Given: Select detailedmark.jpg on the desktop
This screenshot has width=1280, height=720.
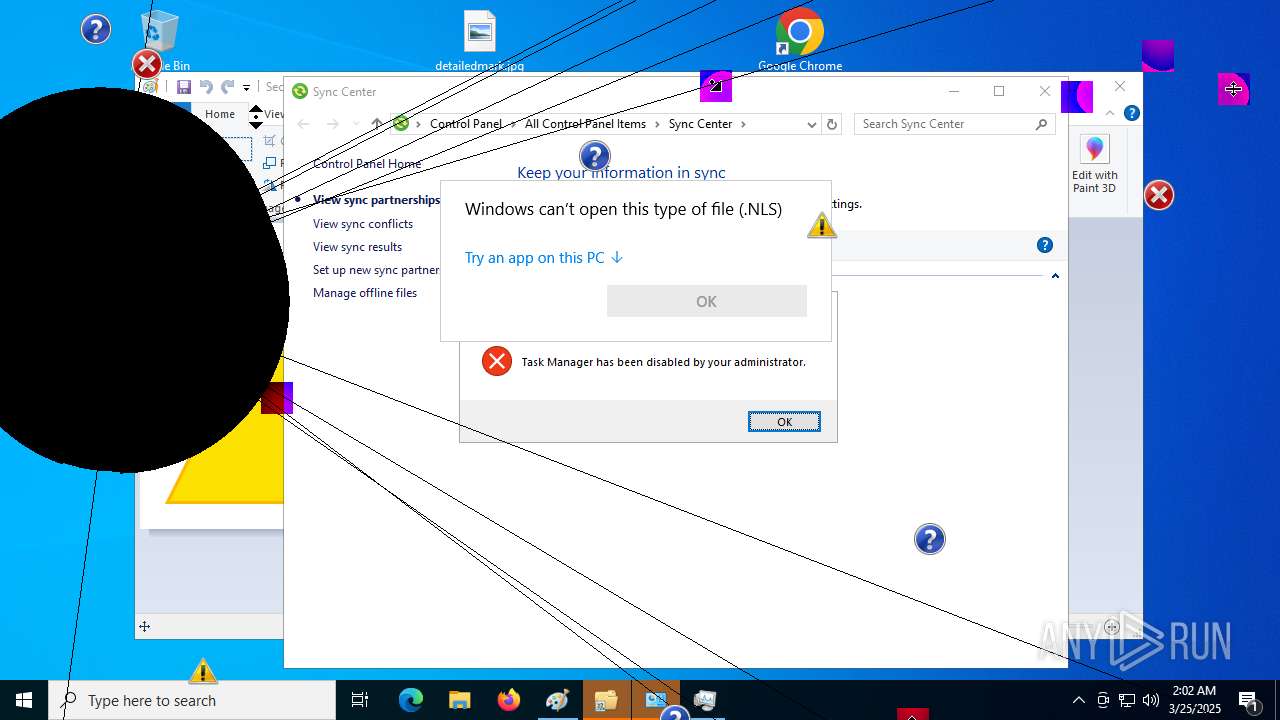Looking at the screenshot, I should [x=480, y=42].
